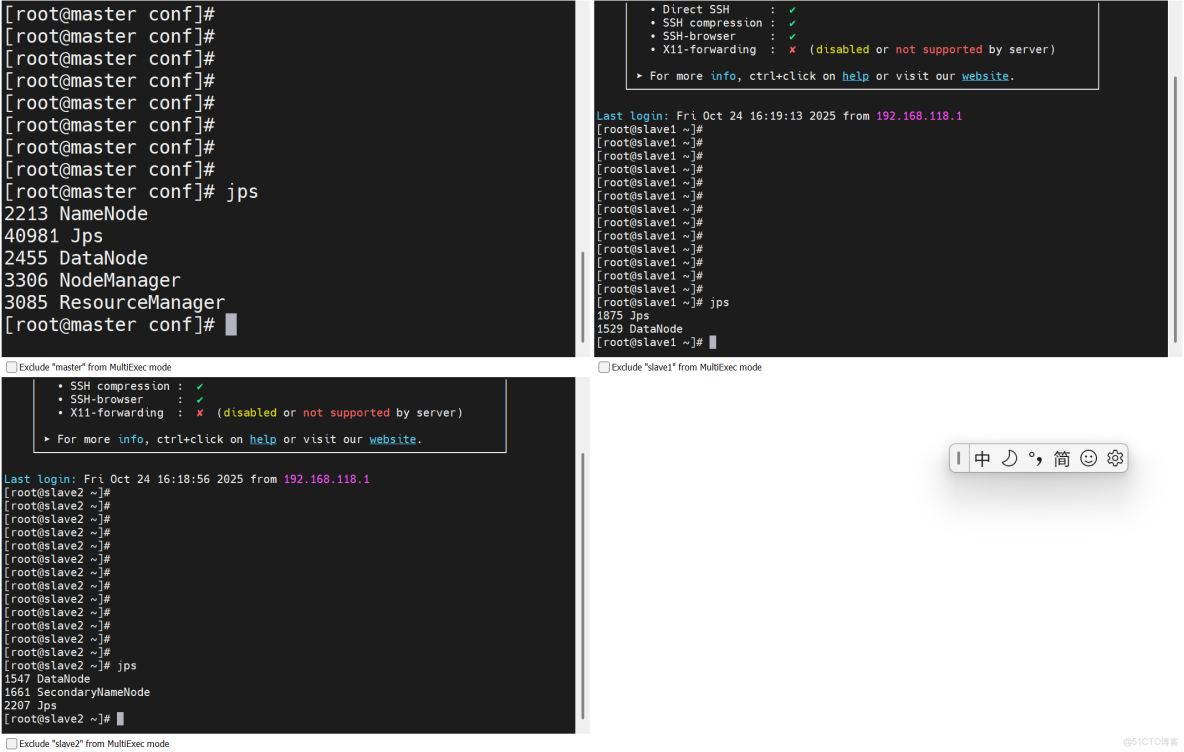Check Exclude "slave1" from MultiExec mode
1184x752 pixels.
(x=603, y=367)
